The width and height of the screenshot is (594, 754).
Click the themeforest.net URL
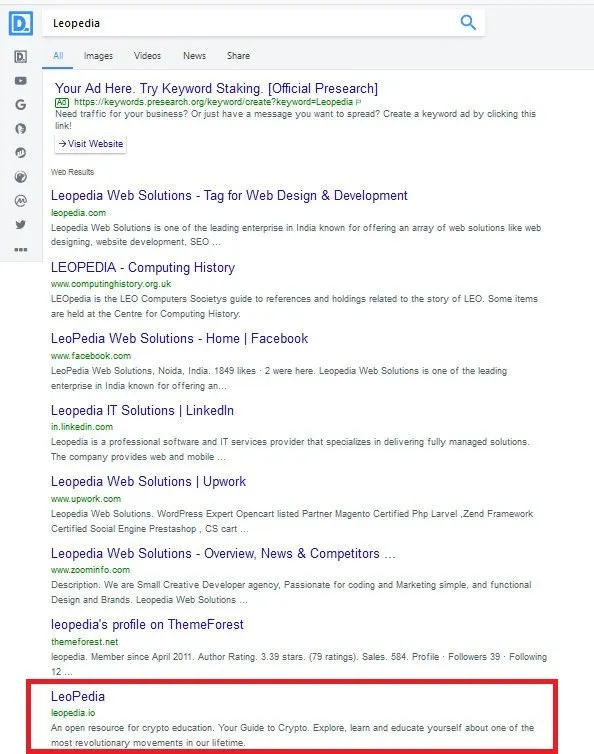pyautogui.click(x=85, y=641)
